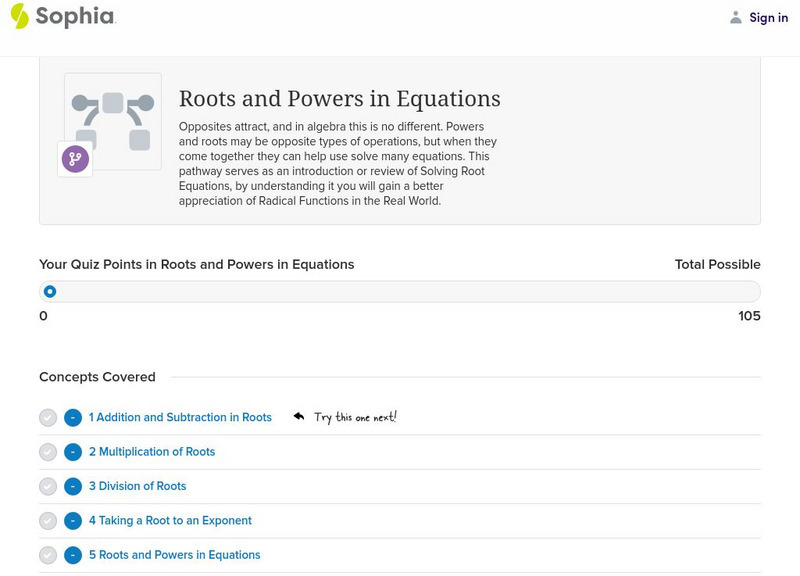Screen dimensions: 800x576
Task: Toggle the blue minus indicator for 'Roots and Powers in Equations'
Action: pyautogui.click(x=70, y=554)
